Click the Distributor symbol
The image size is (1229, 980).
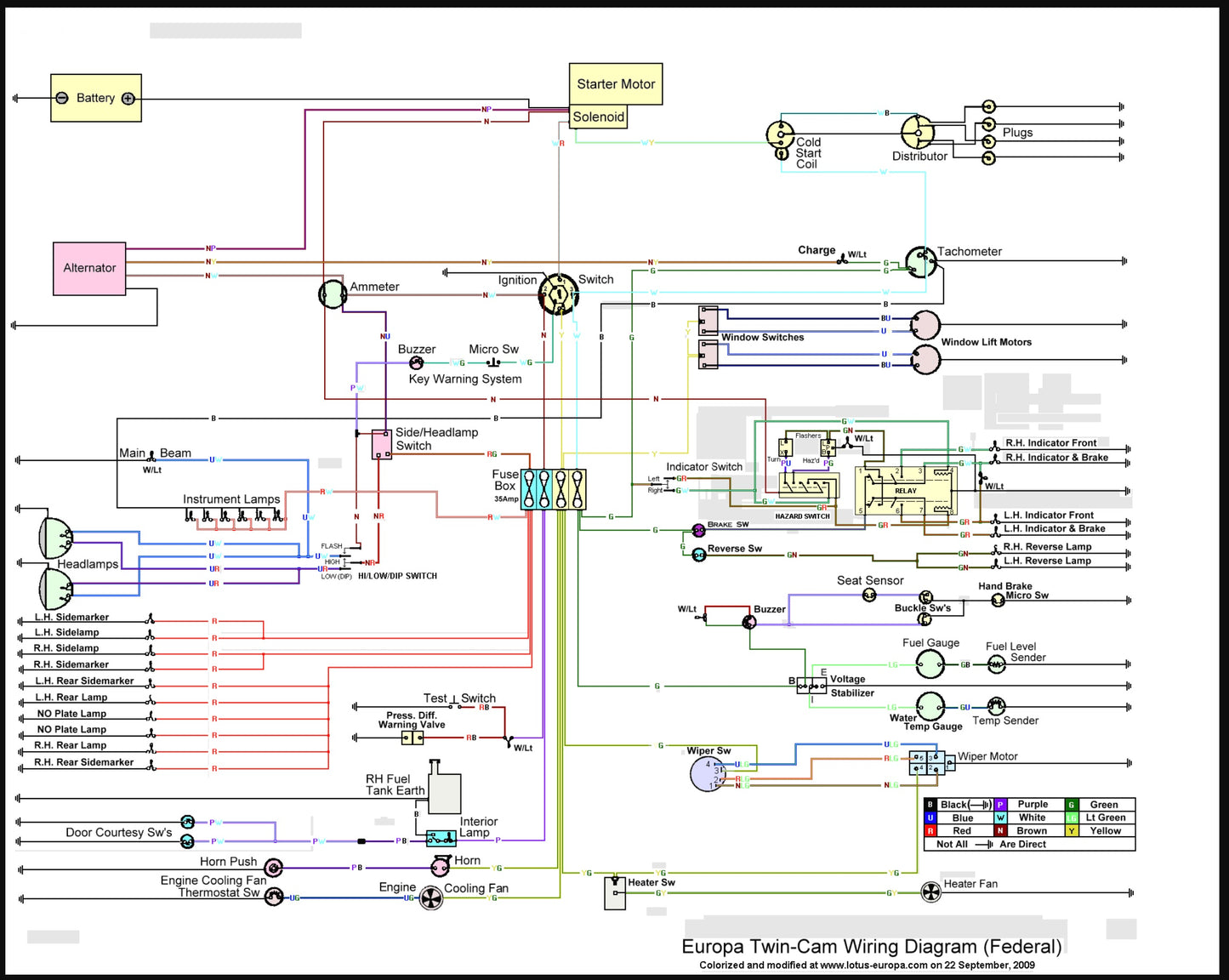918,132
